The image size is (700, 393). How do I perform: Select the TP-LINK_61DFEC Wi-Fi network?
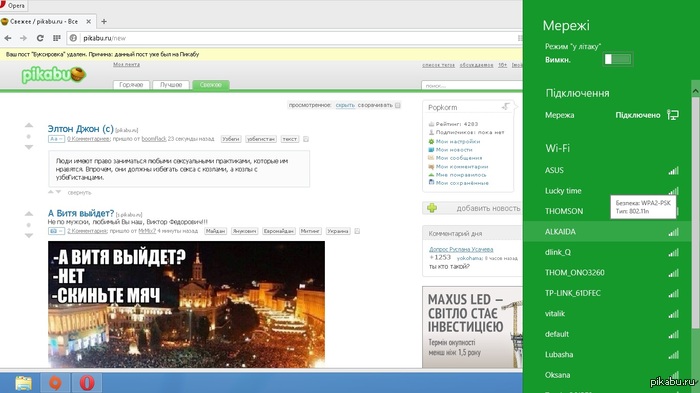[x=608, y=293]
